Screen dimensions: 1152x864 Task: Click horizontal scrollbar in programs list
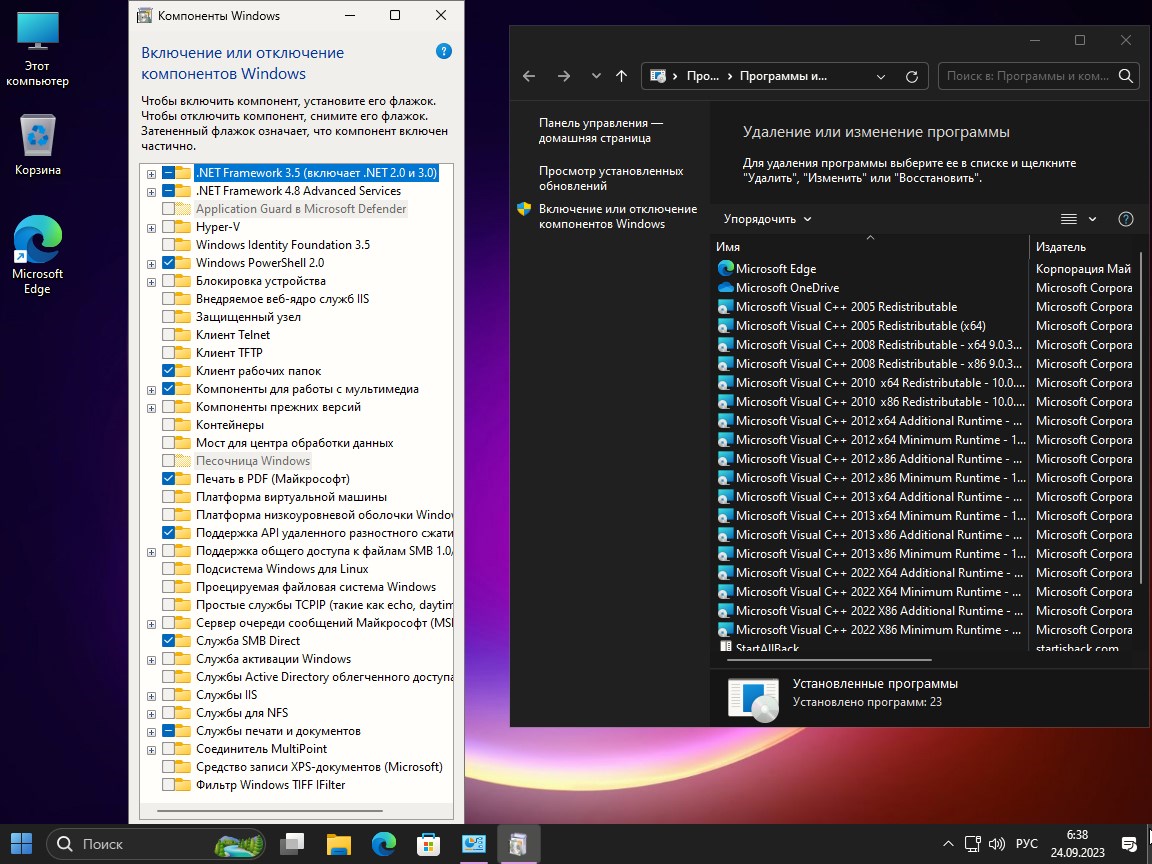(829, 660)
